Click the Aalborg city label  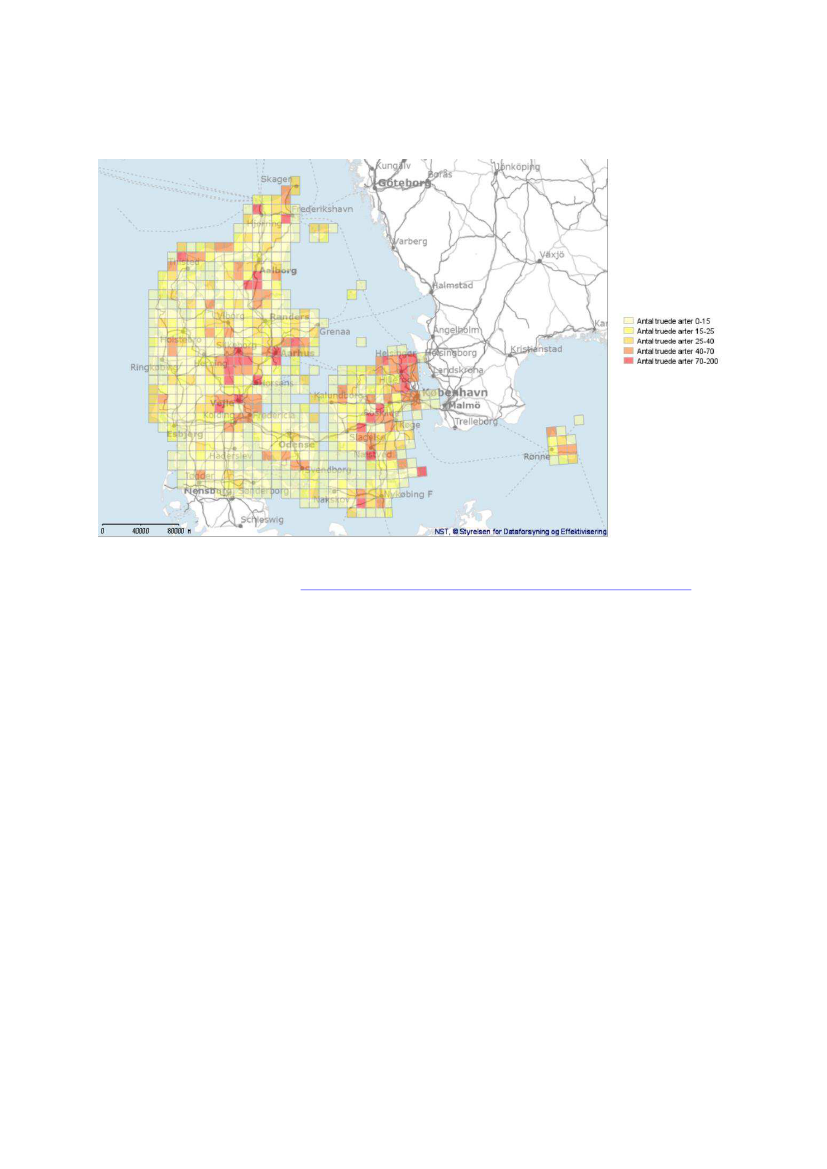pos(278,271)
